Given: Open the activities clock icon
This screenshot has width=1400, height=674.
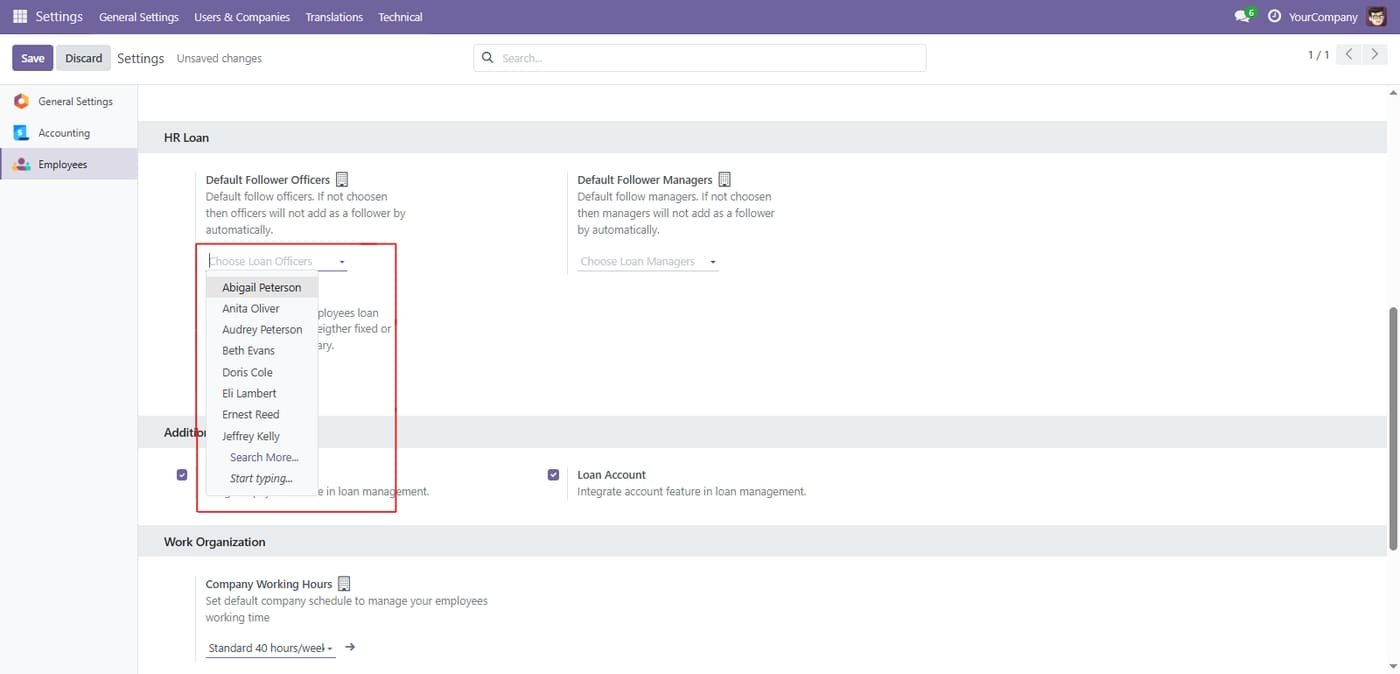Looking at the screenshot, I should pos(1274,16).
